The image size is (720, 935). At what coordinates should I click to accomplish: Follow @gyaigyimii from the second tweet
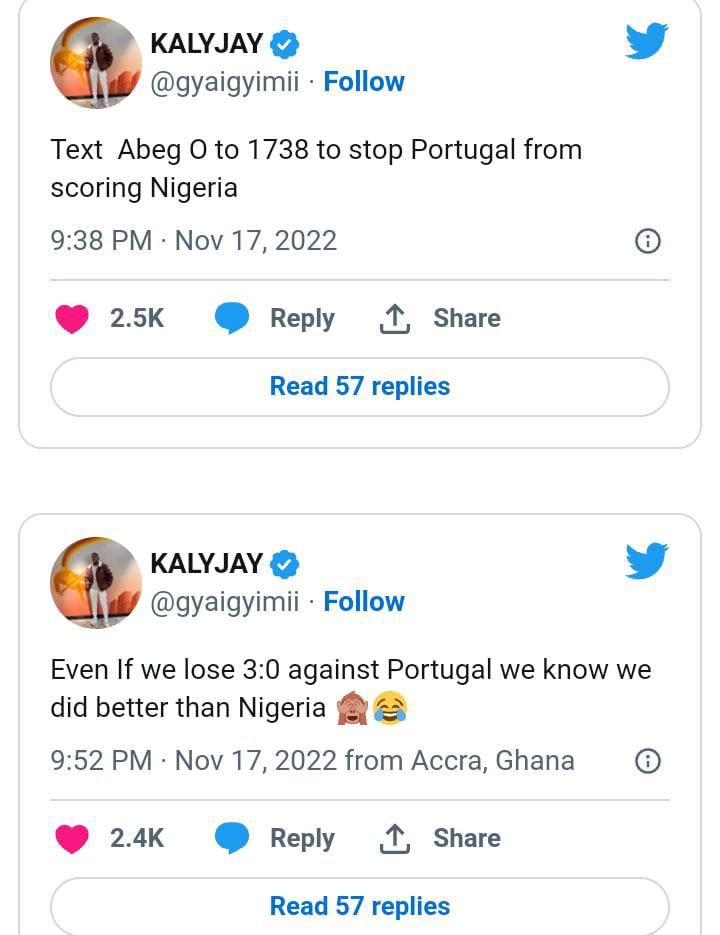coord(364,602)
